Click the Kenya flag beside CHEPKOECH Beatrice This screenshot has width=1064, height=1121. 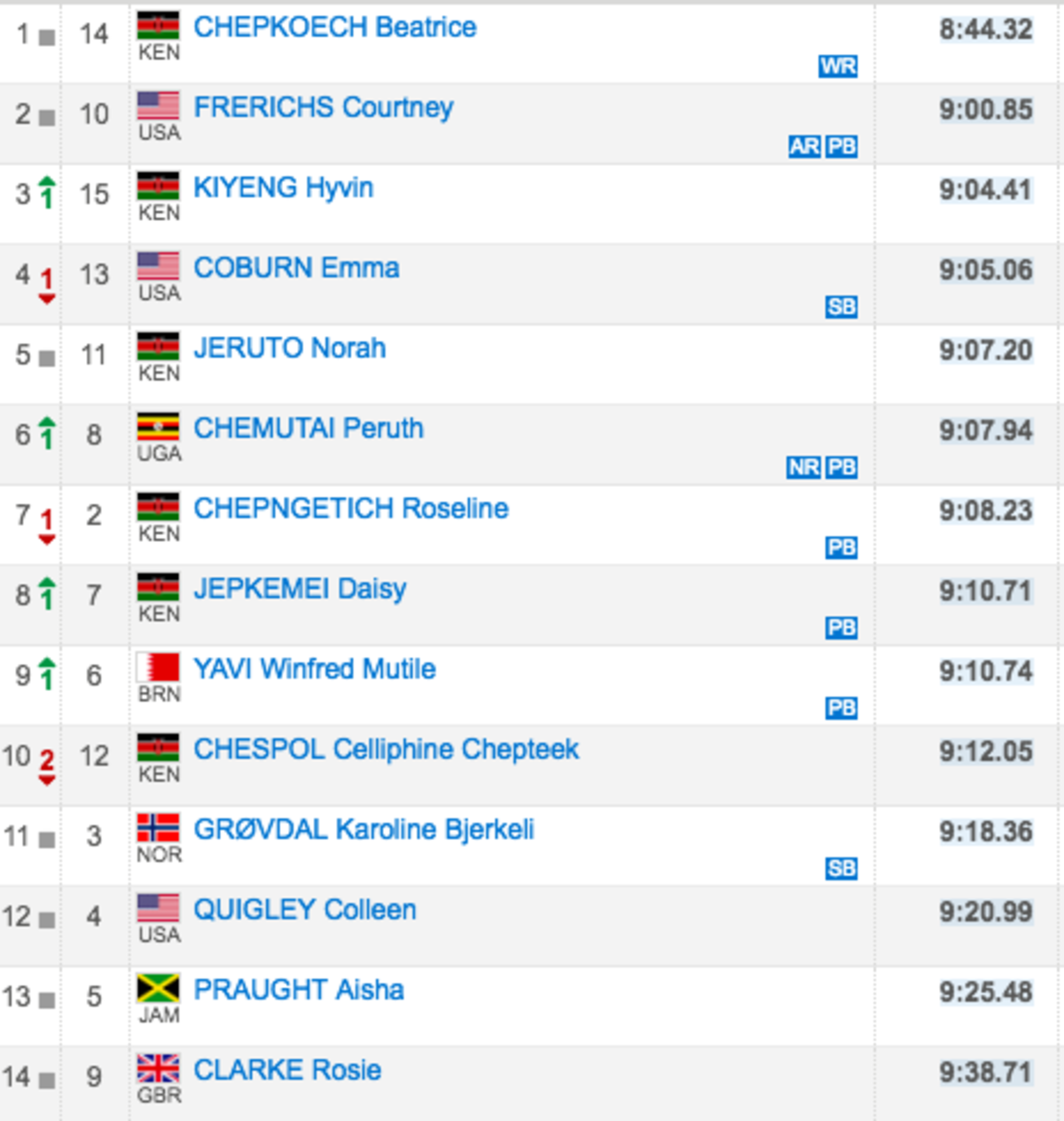[x=158, y=26]
